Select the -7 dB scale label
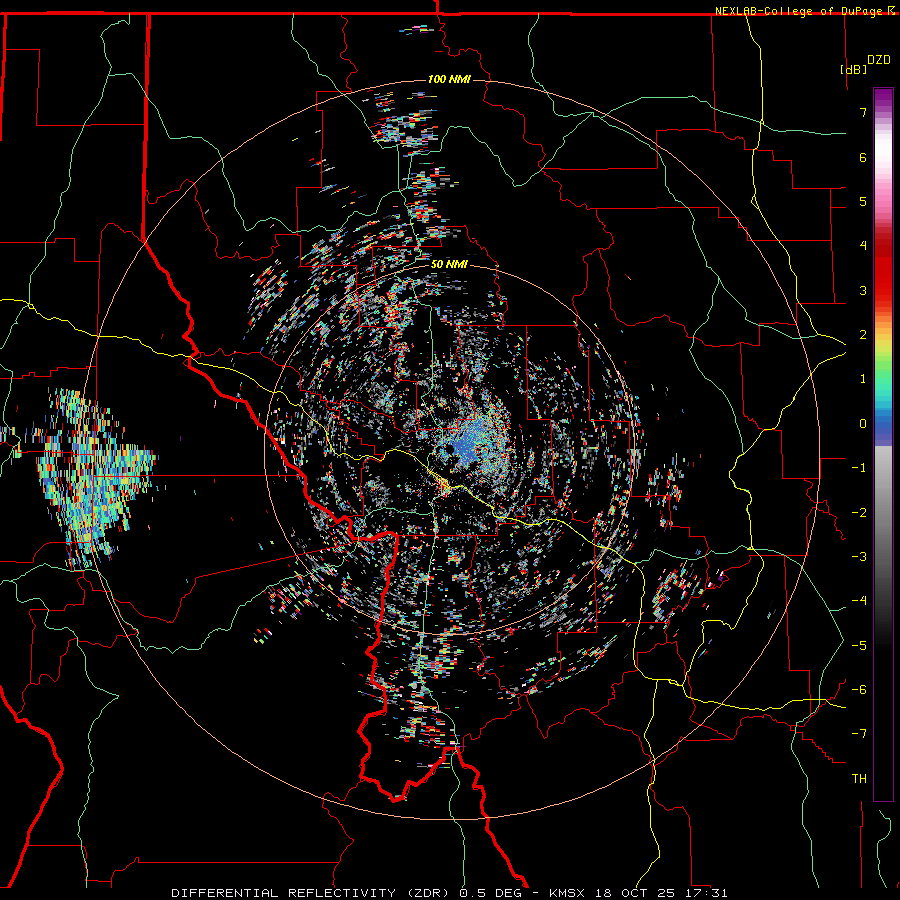Screen dimensions: 900x900 pos(859,734)
